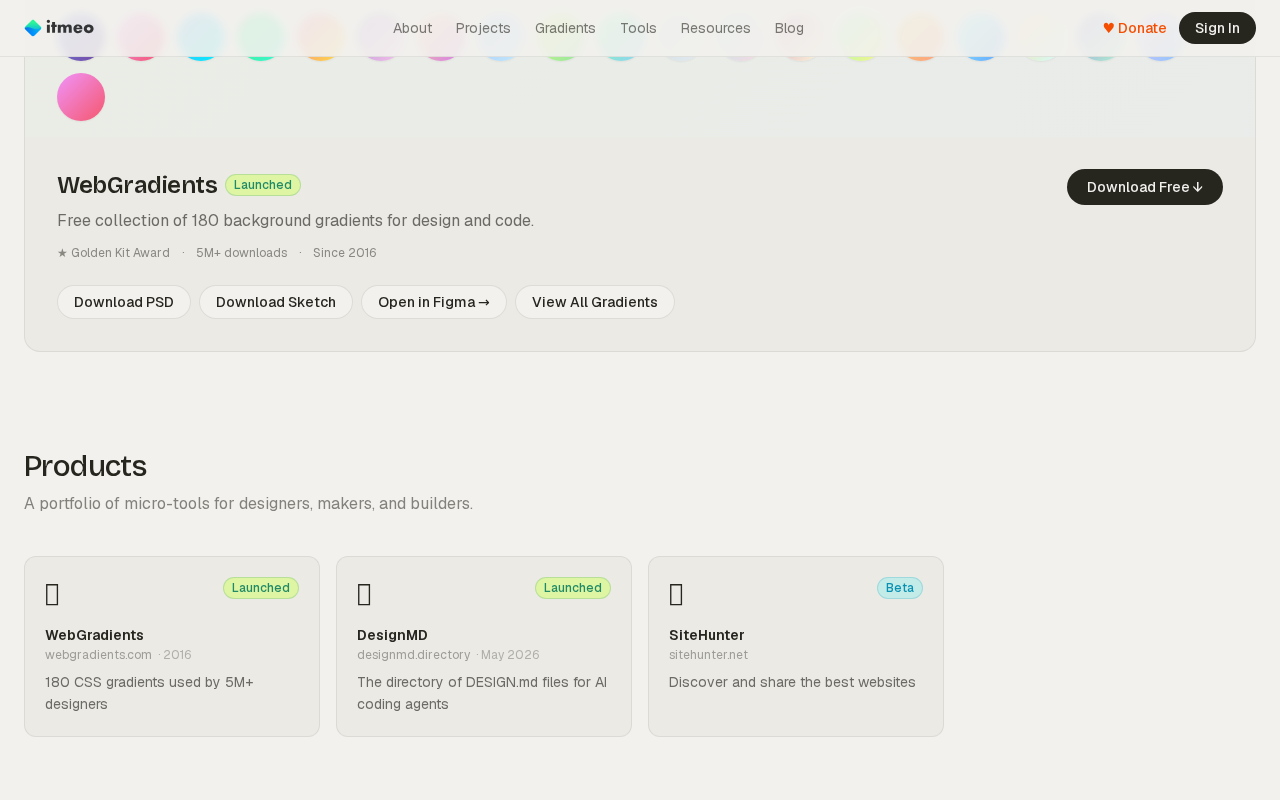Click Download Free button
The height and width of the screenshot is (800, 1280).
[1144, 187]
